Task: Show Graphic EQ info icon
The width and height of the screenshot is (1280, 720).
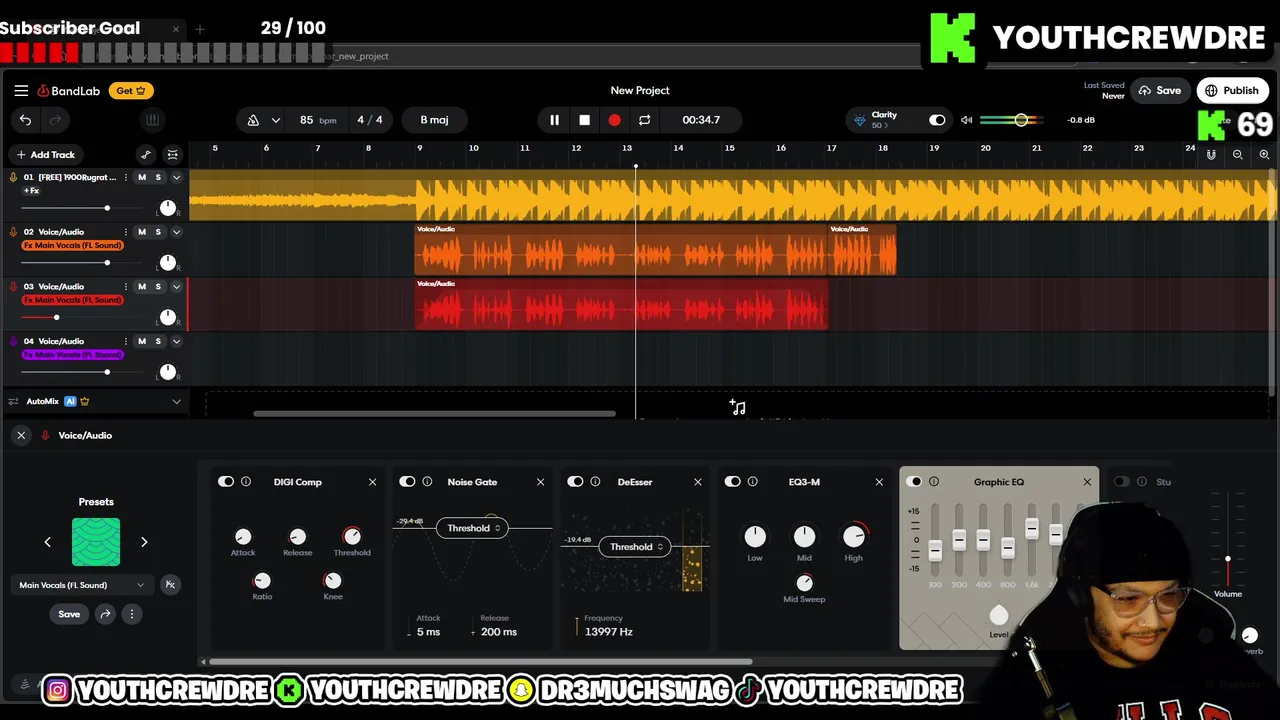Action: [x=934, y=482]
